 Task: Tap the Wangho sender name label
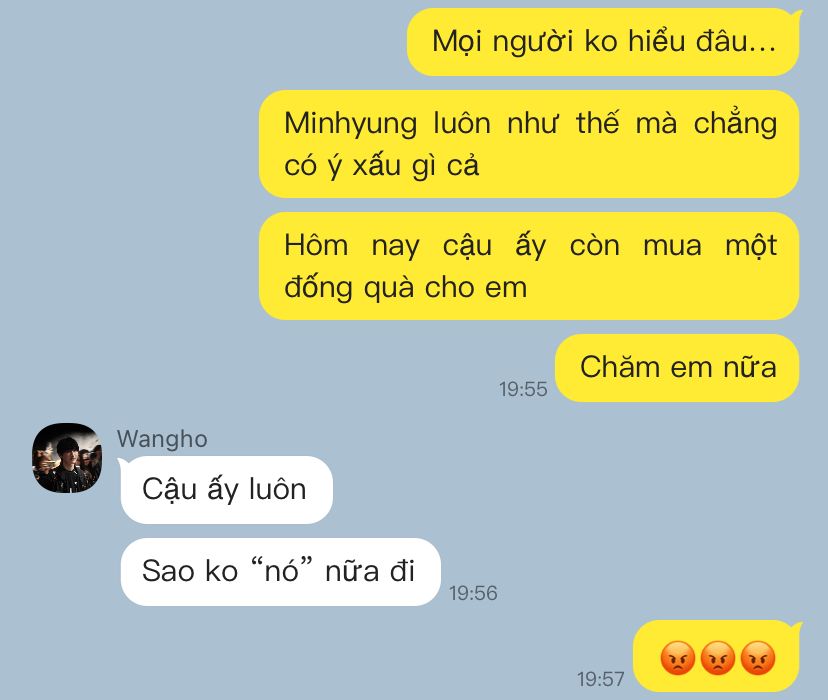(x=162, y=439)
